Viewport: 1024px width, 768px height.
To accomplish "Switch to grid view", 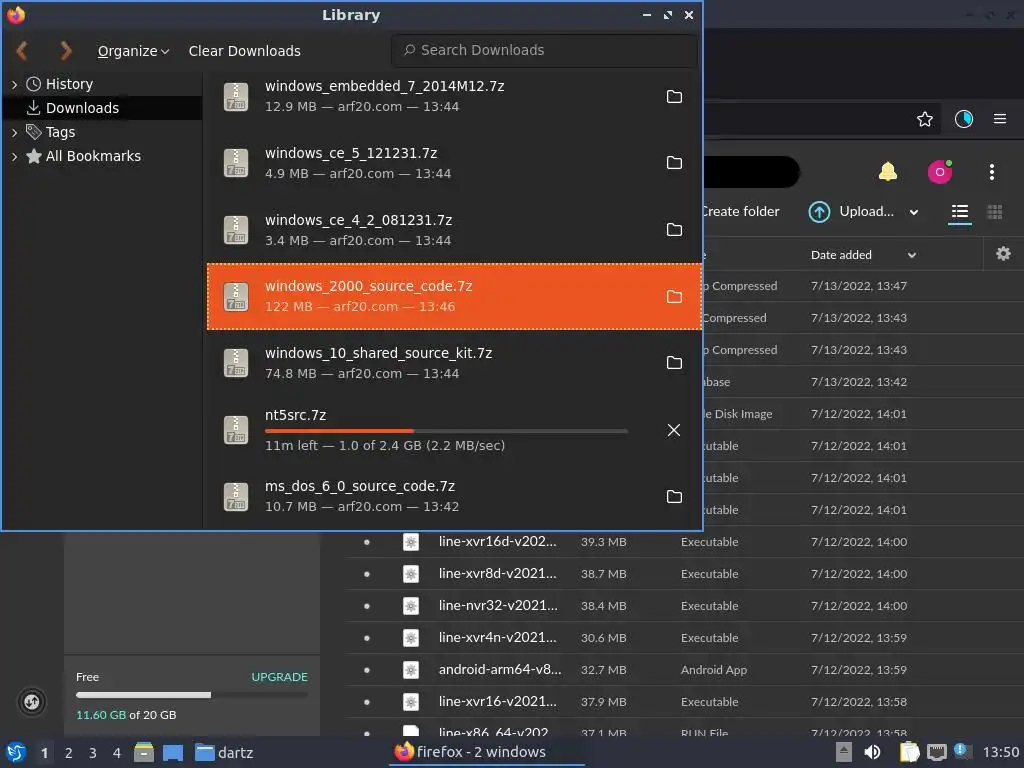I will point(995,212).
